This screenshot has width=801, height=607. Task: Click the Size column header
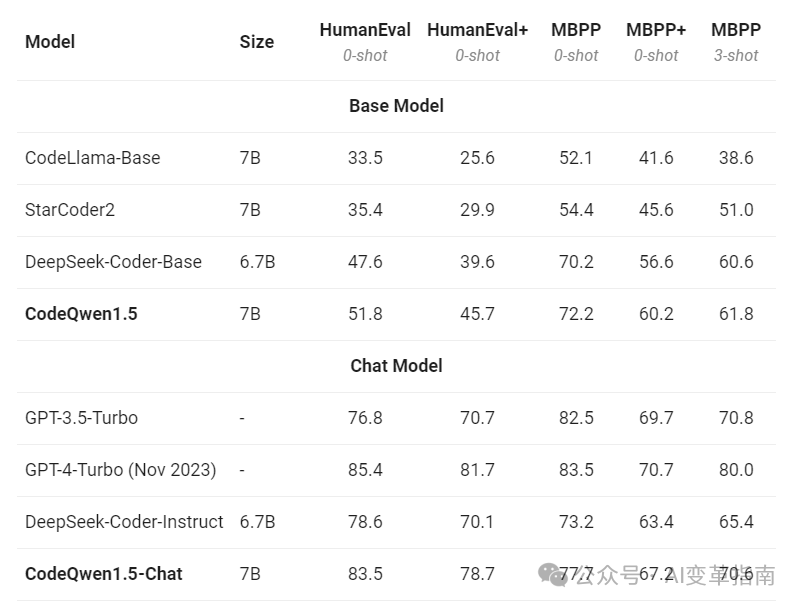tap(257, 41)
